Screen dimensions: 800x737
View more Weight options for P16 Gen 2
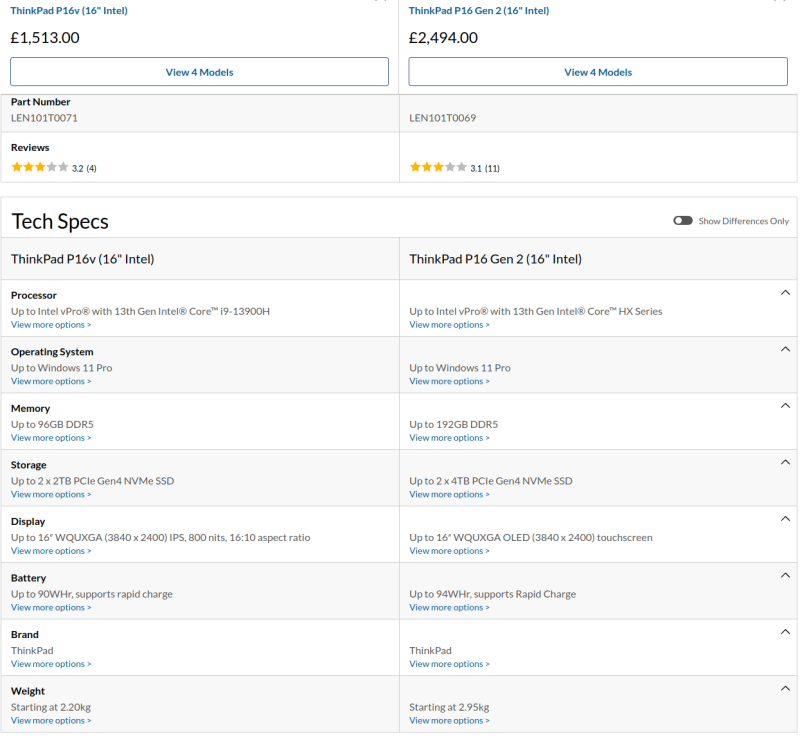[449, 721]
